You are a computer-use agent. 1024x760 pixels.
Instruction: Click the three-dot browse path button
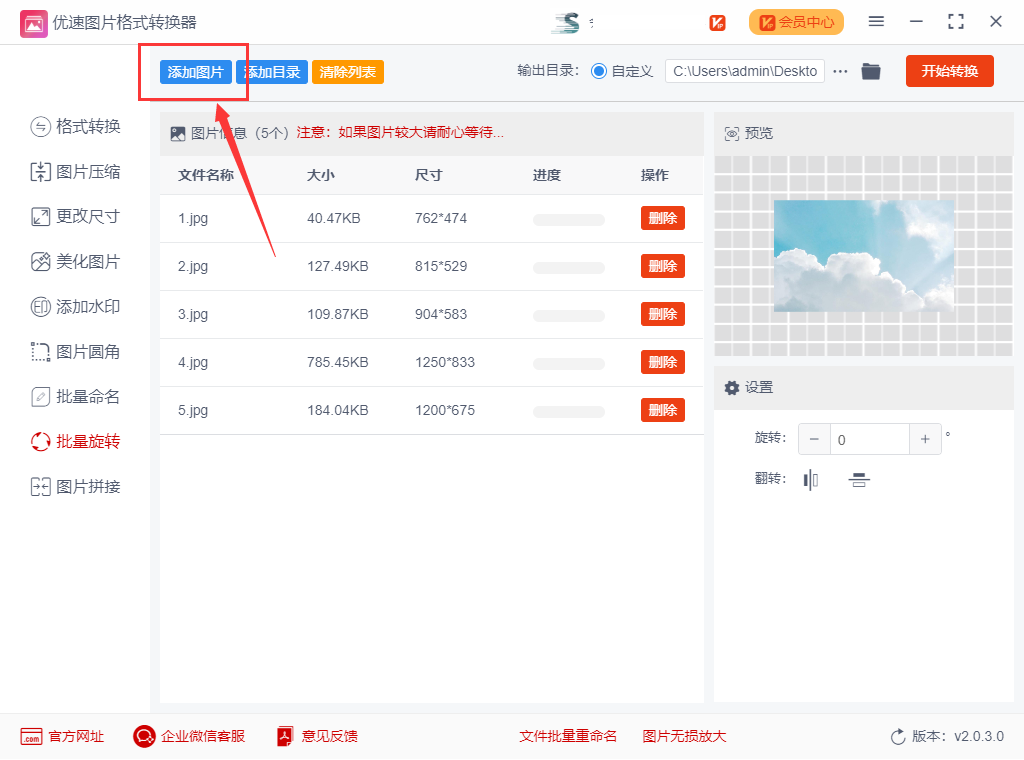click(840, 71)
